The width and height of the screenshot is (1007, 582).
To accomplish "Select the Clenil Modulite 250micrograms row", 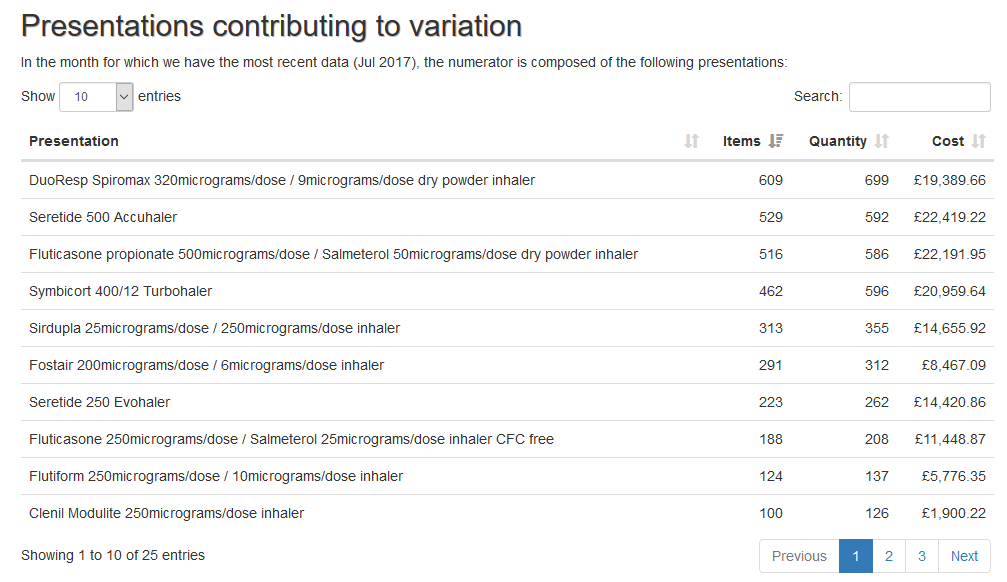I will pos(507,513).
